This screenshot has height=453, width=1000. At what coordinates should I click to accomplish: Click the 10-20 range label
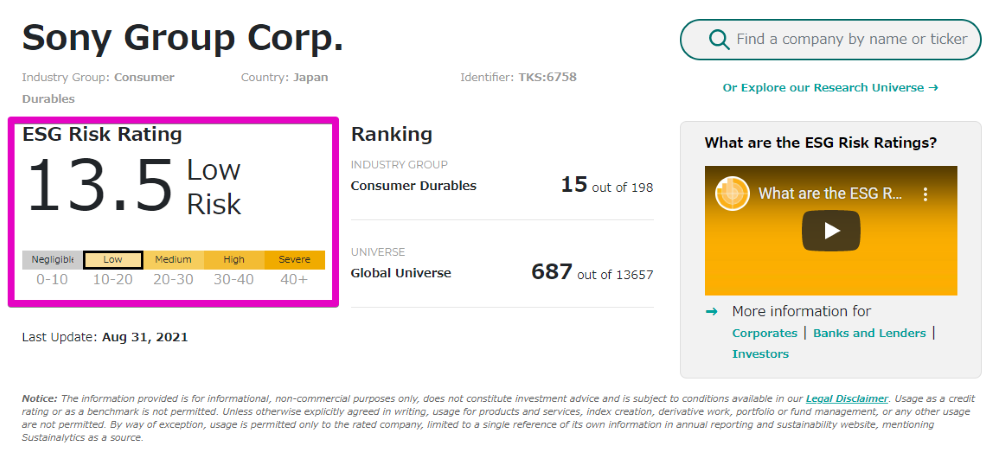tap(113, 279)
